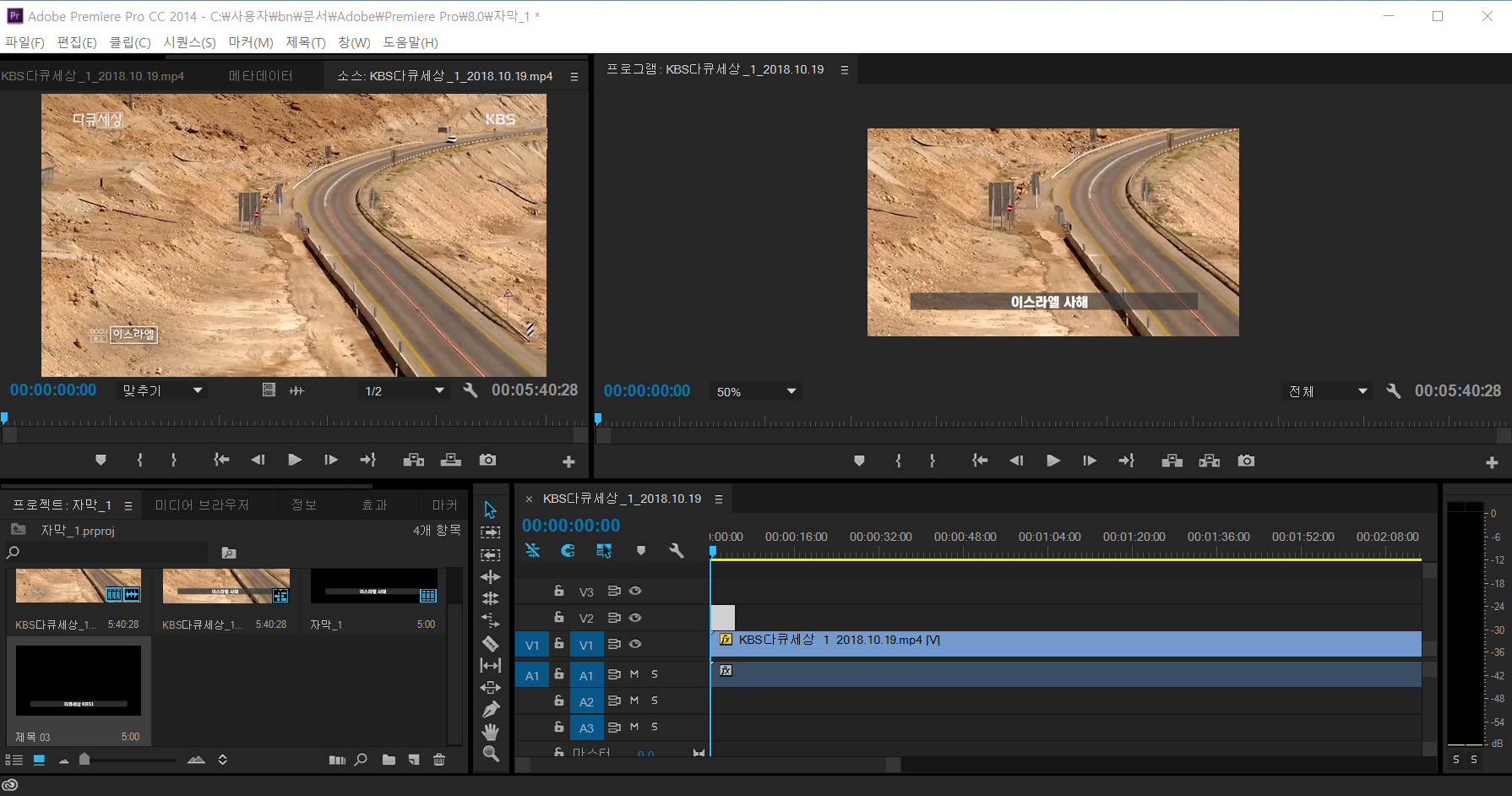Open timeline panel menu icon
The image size is (1512, 796).
tap(719, 499)
